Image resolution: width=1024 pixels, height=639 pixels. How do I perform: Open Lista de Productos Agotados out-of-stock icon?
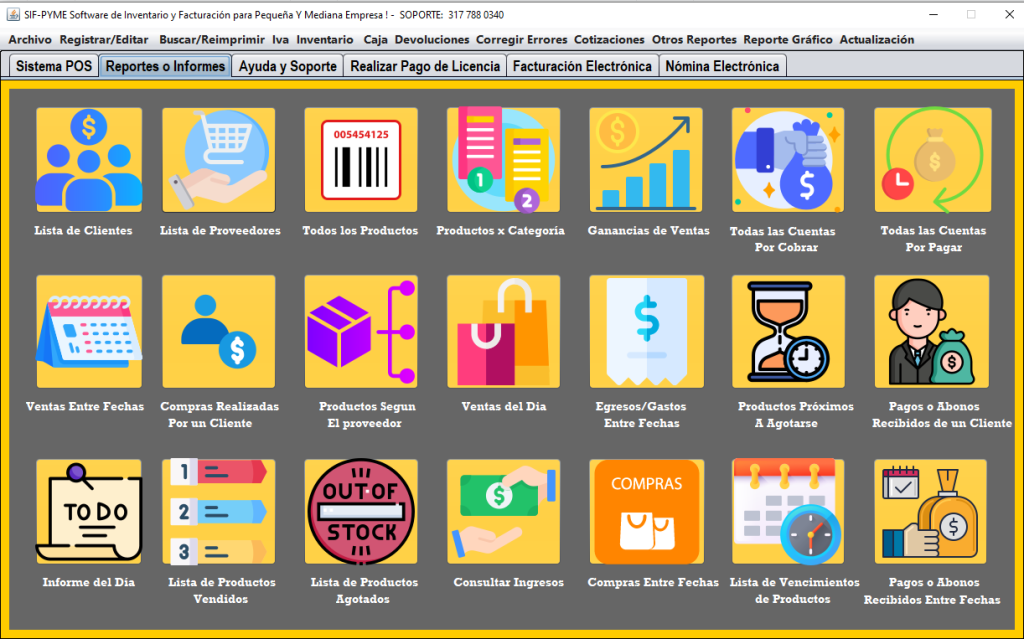click(361, 511)
